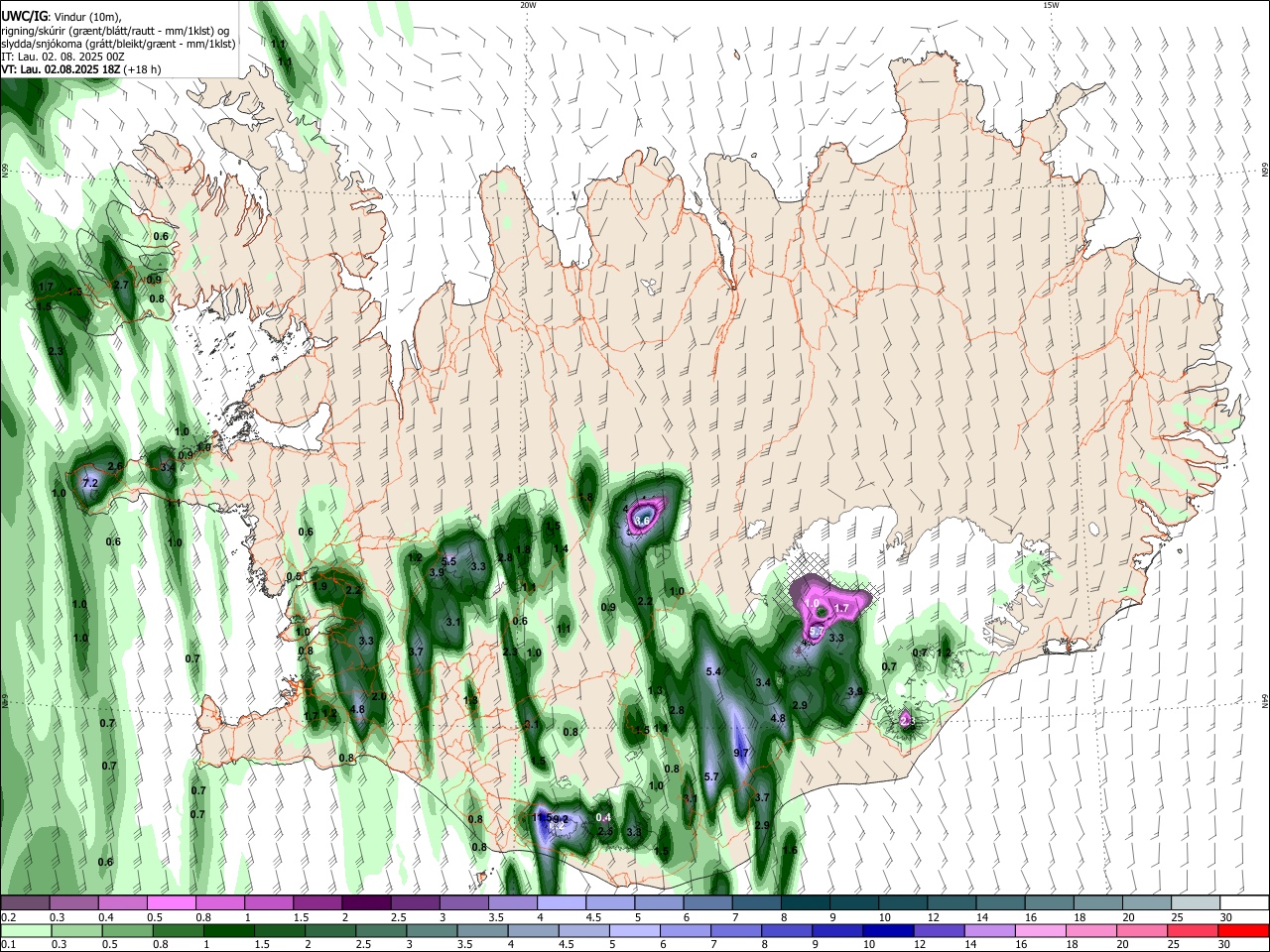
Task: Click the '0.2' label of the snow legend
Action: coord(9,917)
